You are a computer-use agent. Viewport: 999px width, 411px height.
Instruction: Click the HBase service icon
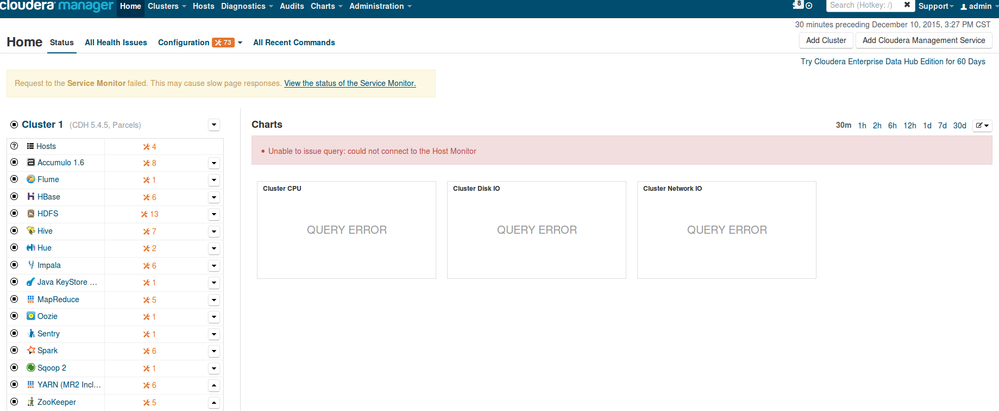[31, 197]
